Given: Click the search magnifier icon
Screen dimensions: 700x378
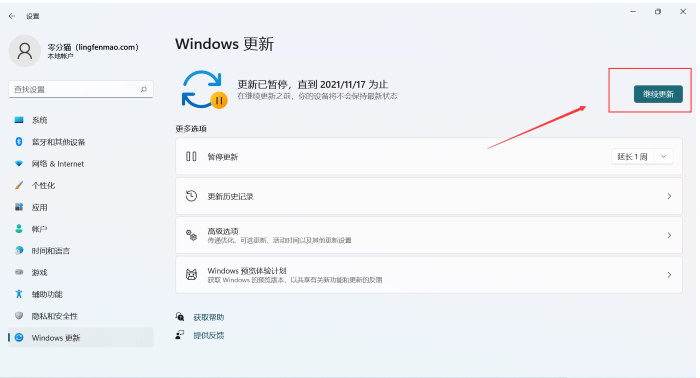Looking at the screenshot, I should tap(144, 89).
